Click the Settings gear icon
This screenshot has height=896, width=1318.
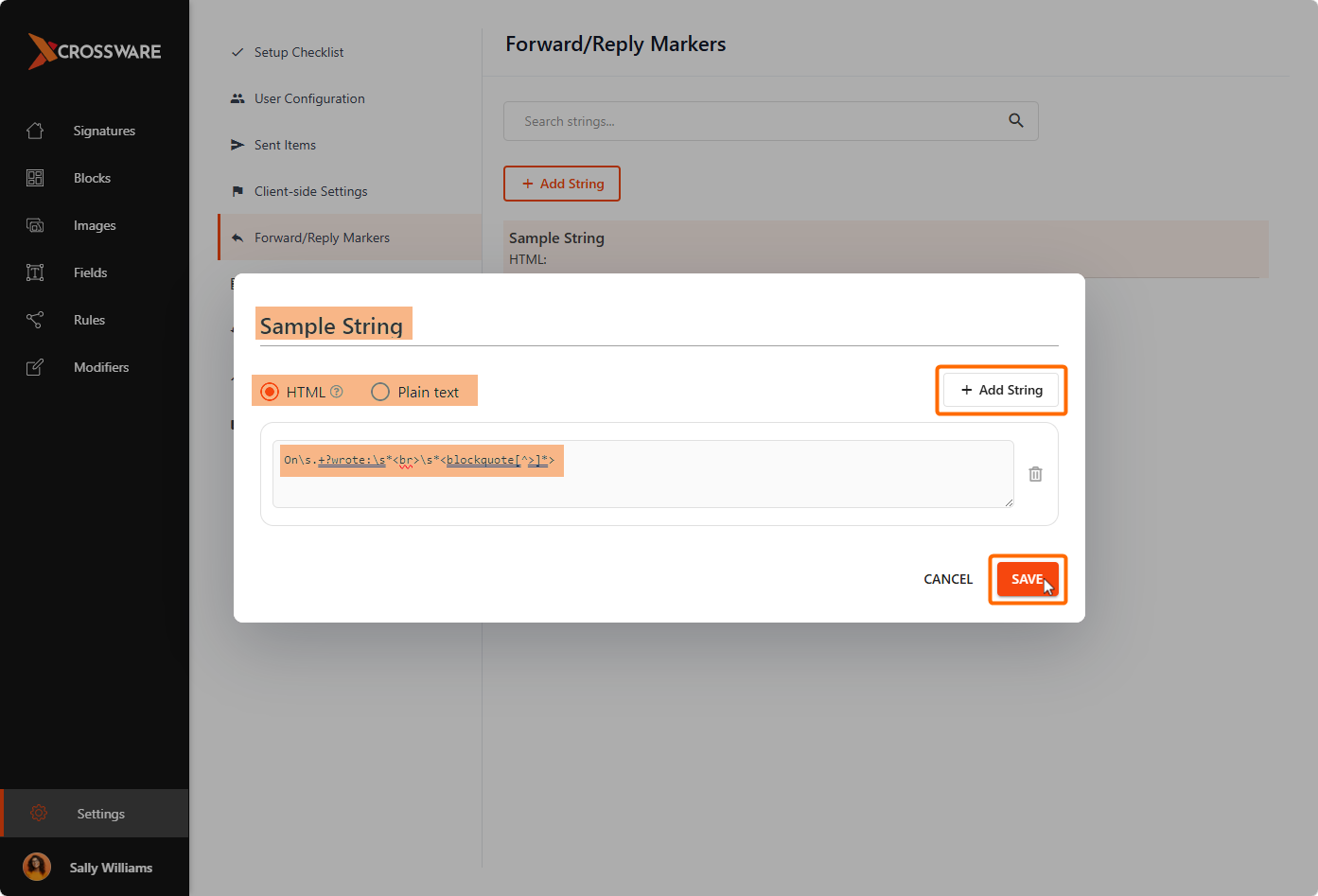click(x=39, y=814)
